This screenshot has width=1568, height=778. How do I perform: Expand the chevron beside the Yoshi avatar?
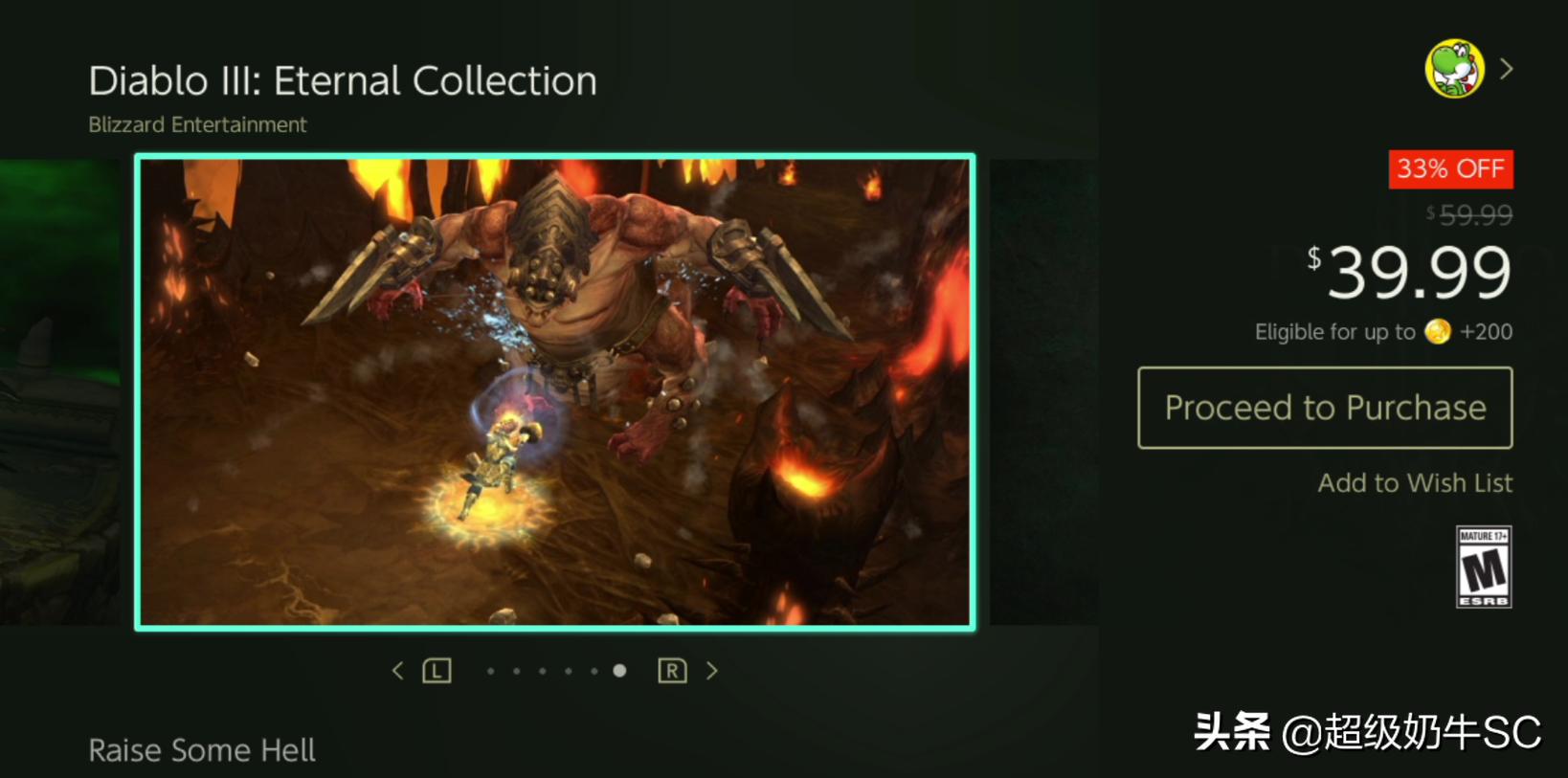[x=1507, y=69]
